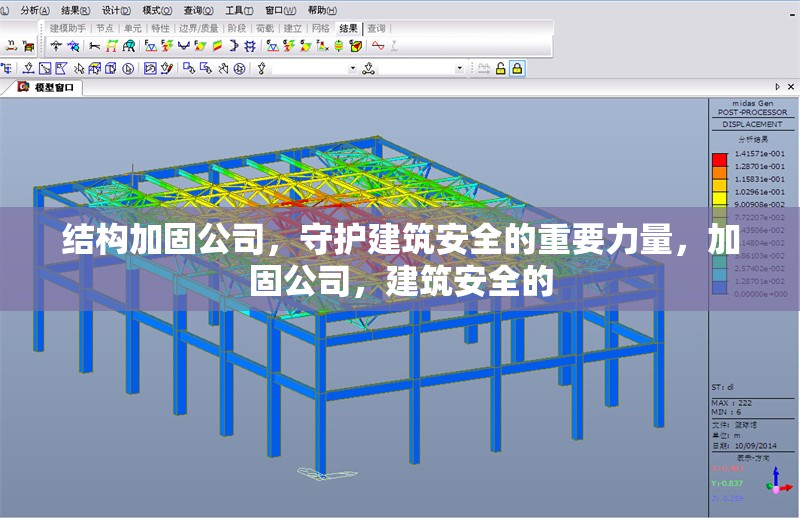The image size is (800, 519).
Task: Open the 工具(T) menu
Action: tap(239, 10)
